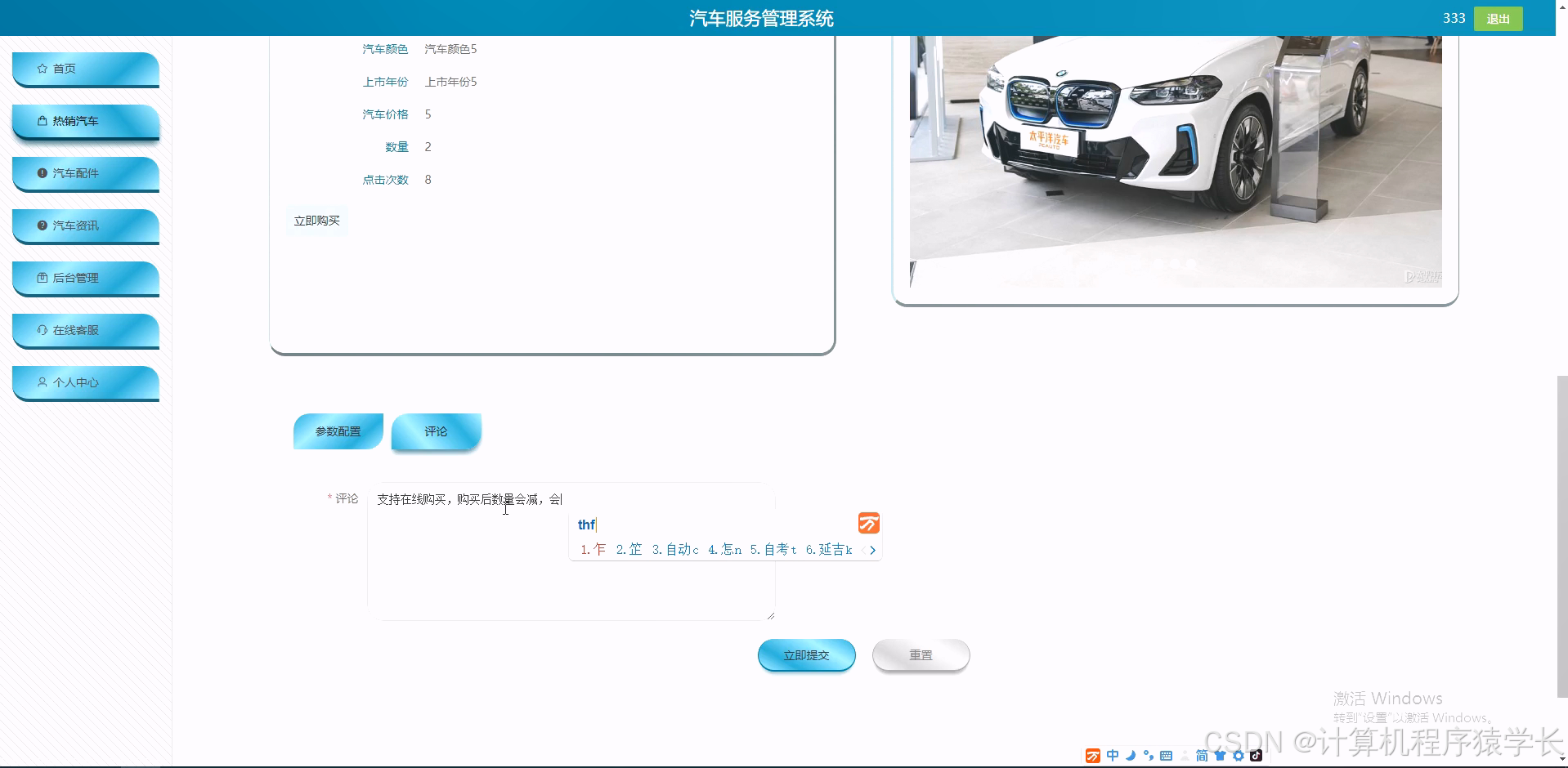Click left chevron for previous IME candidates
The image size is (1568, 768).
coord(865,550)
